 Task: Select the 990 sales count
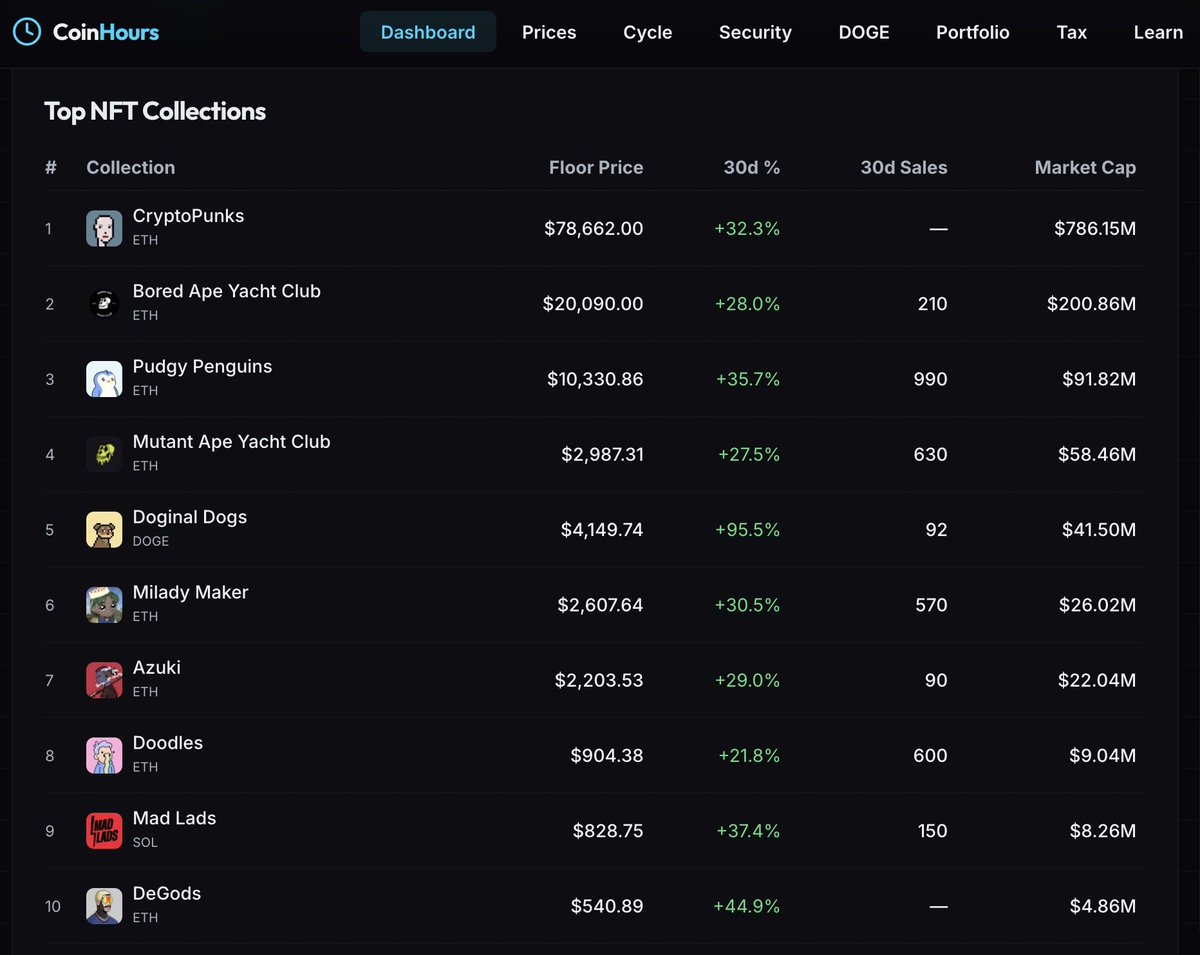pyautogui.click(x=930, y=379)
